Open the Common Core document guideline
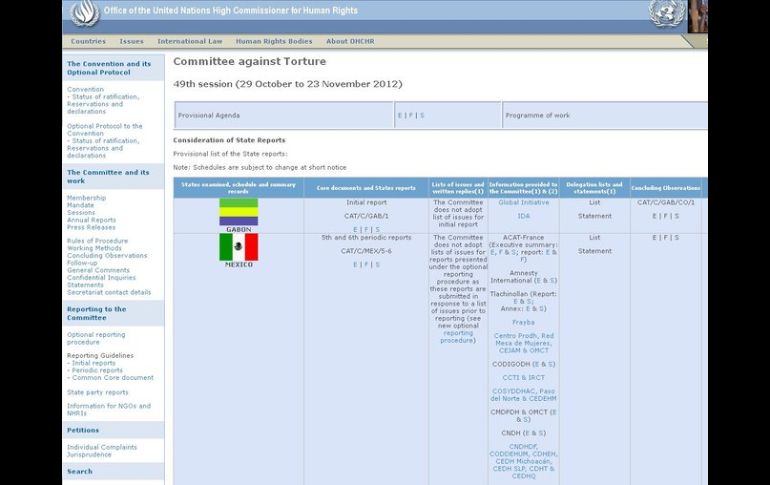Viewport: 770px width, 485px height. pos(113,378)
